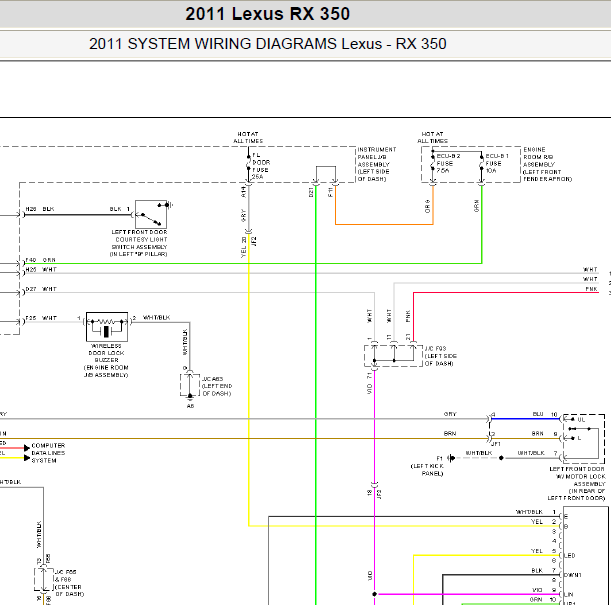
Task: Click the 'PNK' label at right edge
Action: [591, 289]
